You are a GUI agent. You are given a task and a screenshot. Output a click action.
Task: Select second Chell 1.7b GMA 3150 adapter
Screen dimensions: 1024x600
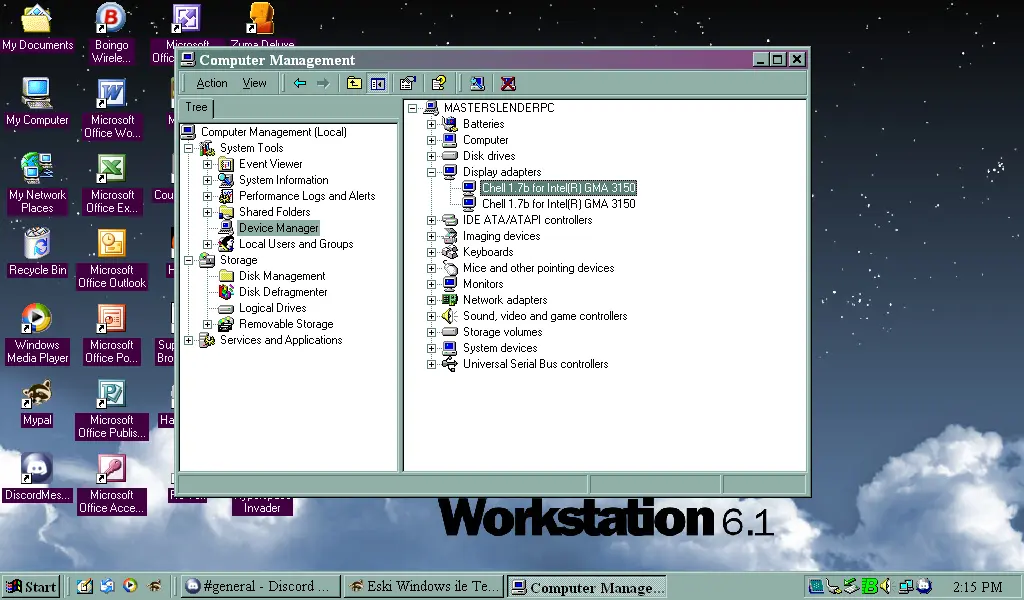558,204
